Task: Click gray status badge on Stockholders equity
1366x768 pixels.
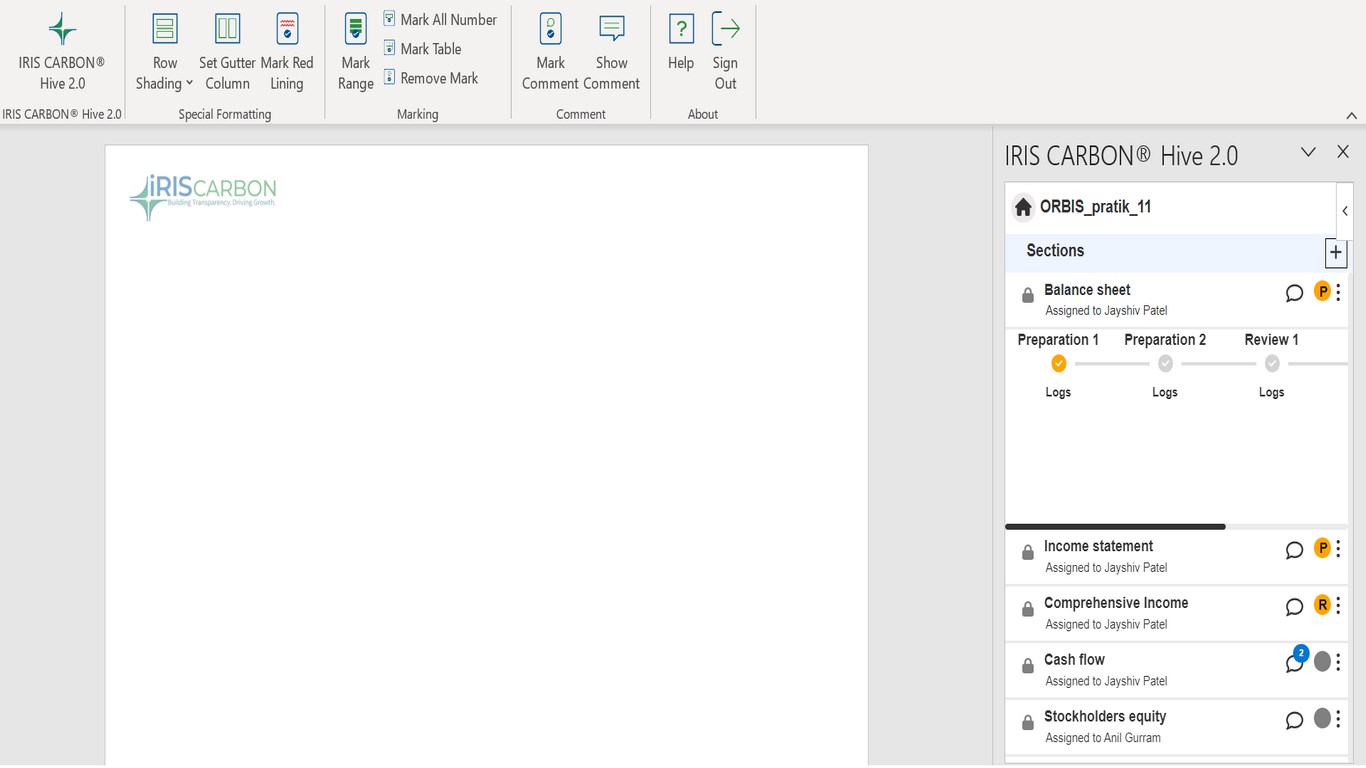Action: click(x=1322, y=719)
